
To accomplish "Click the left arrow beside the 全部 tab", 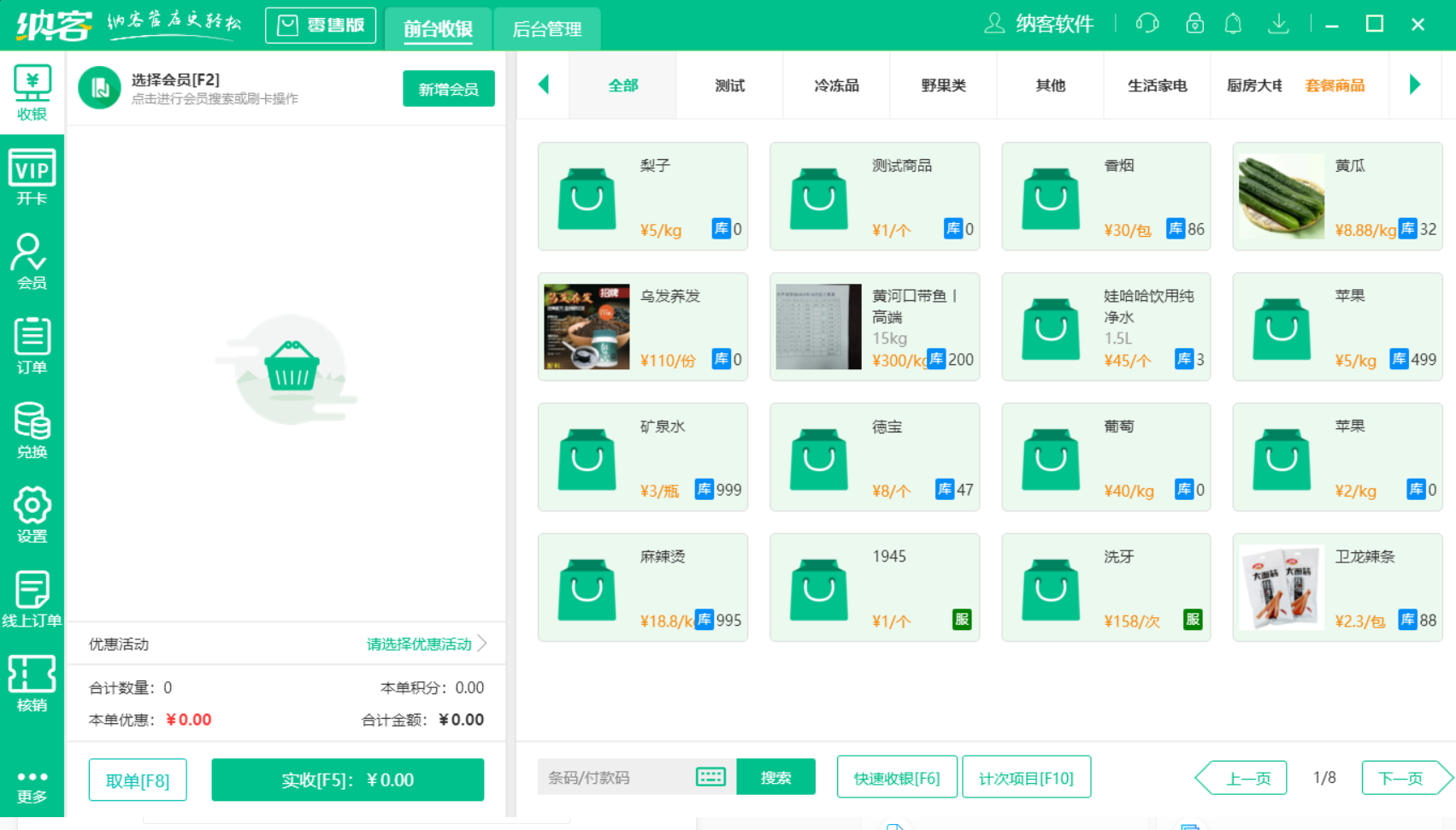I will coord(544,85).
